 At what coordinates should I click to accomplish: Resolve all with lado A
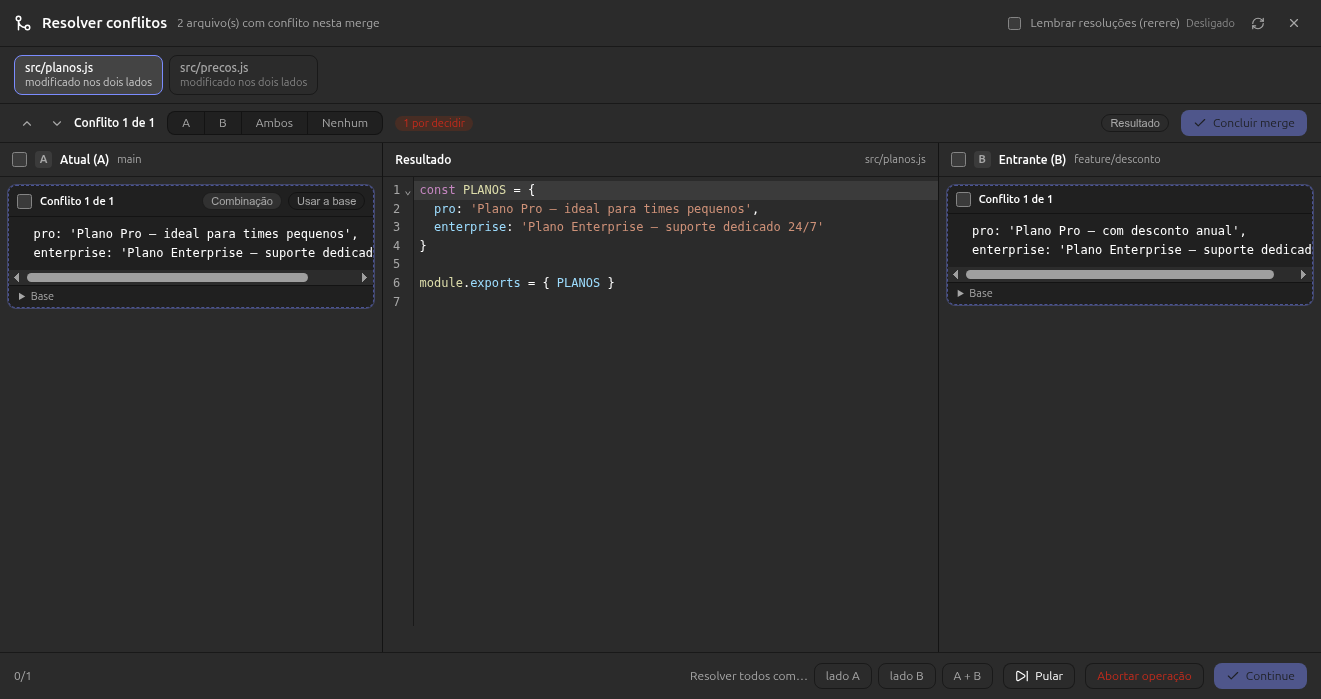843,676
